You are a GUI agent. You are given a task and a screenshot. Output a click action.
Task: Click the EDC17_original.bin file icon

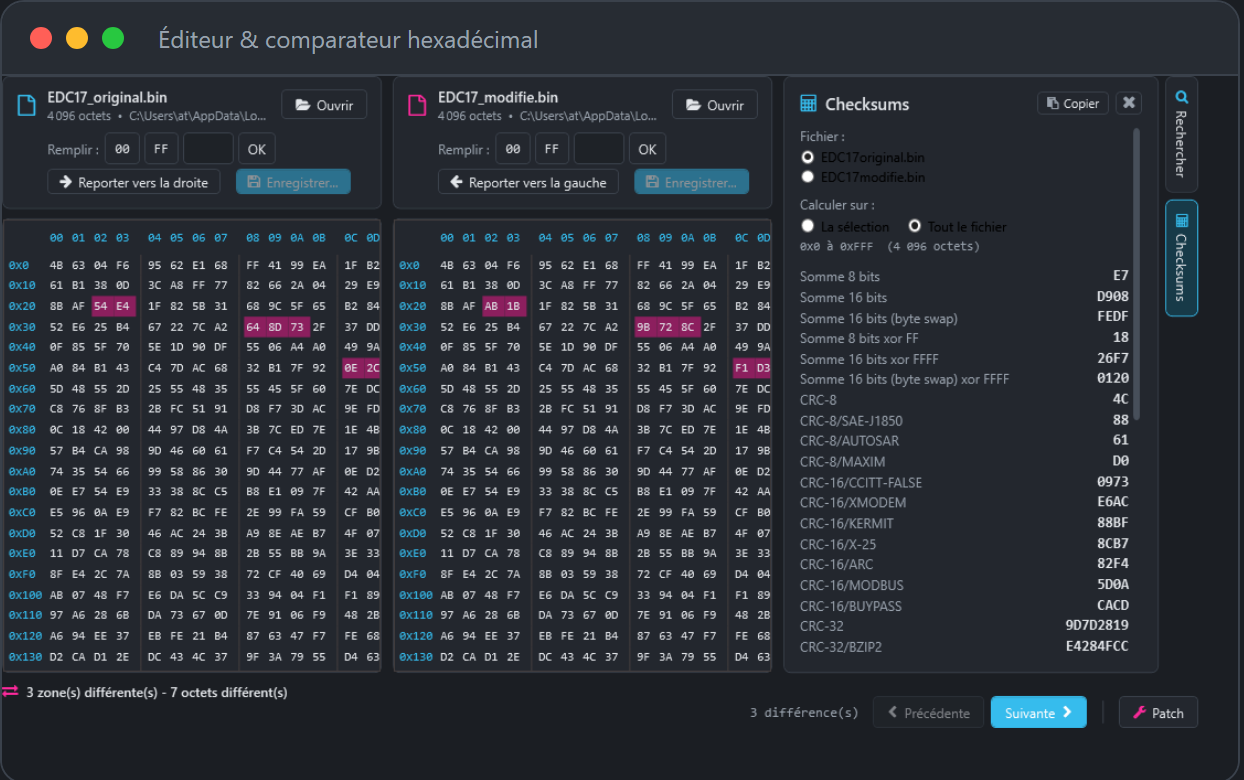(27, 106)
